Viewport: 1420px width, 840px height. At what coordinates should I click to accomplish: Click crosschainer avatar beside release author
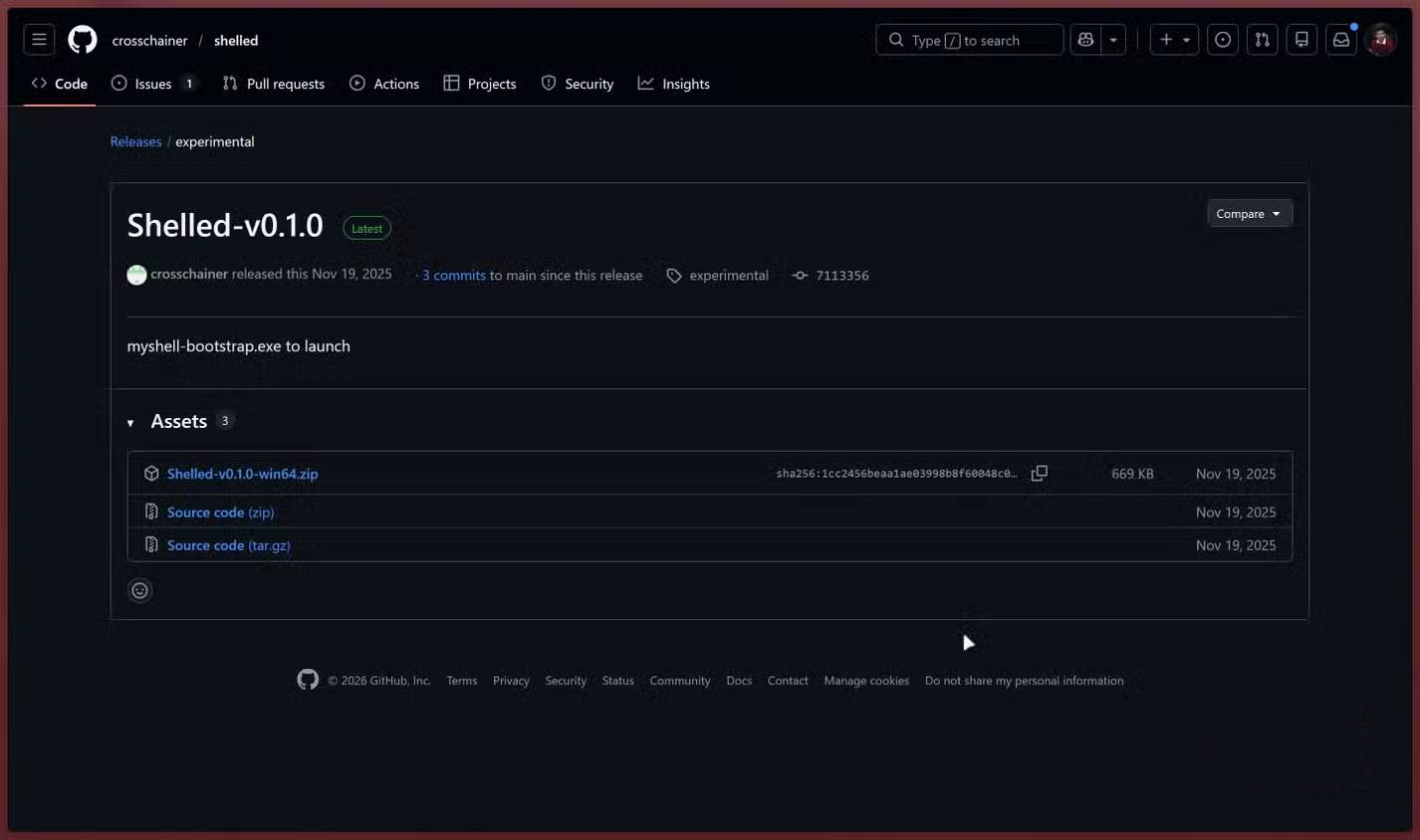137,275
